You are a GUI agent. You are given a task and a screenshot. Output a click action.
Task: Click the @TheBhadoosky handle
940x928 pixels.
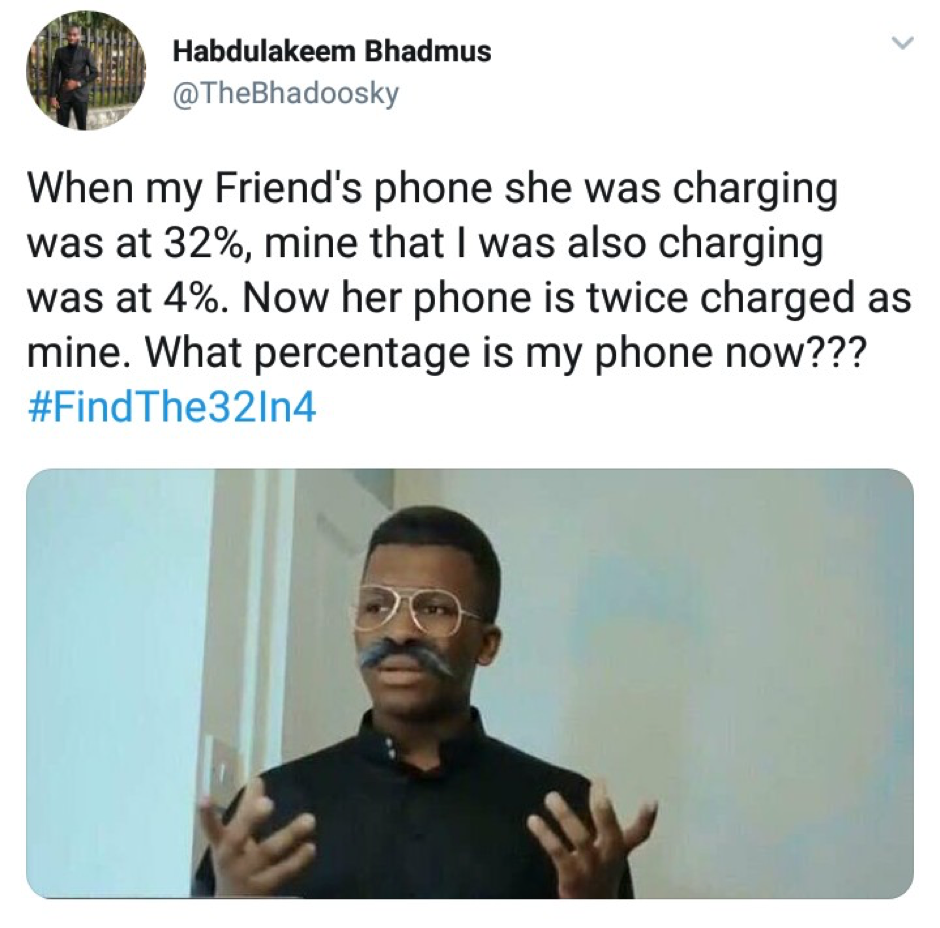[x=285, y=94]
